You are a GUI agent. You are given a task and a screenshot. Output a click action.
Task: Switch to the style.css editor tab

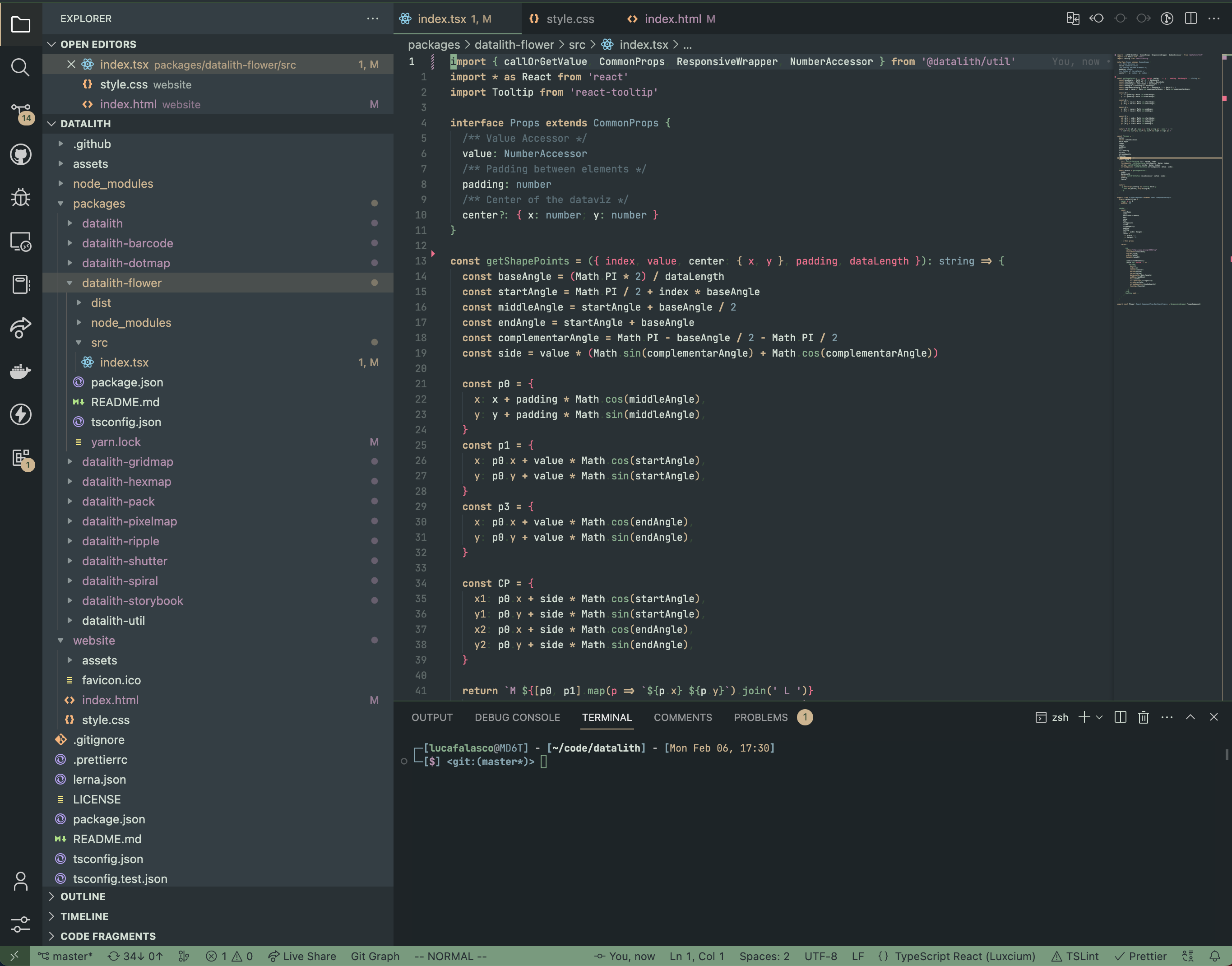pos(570,19)
